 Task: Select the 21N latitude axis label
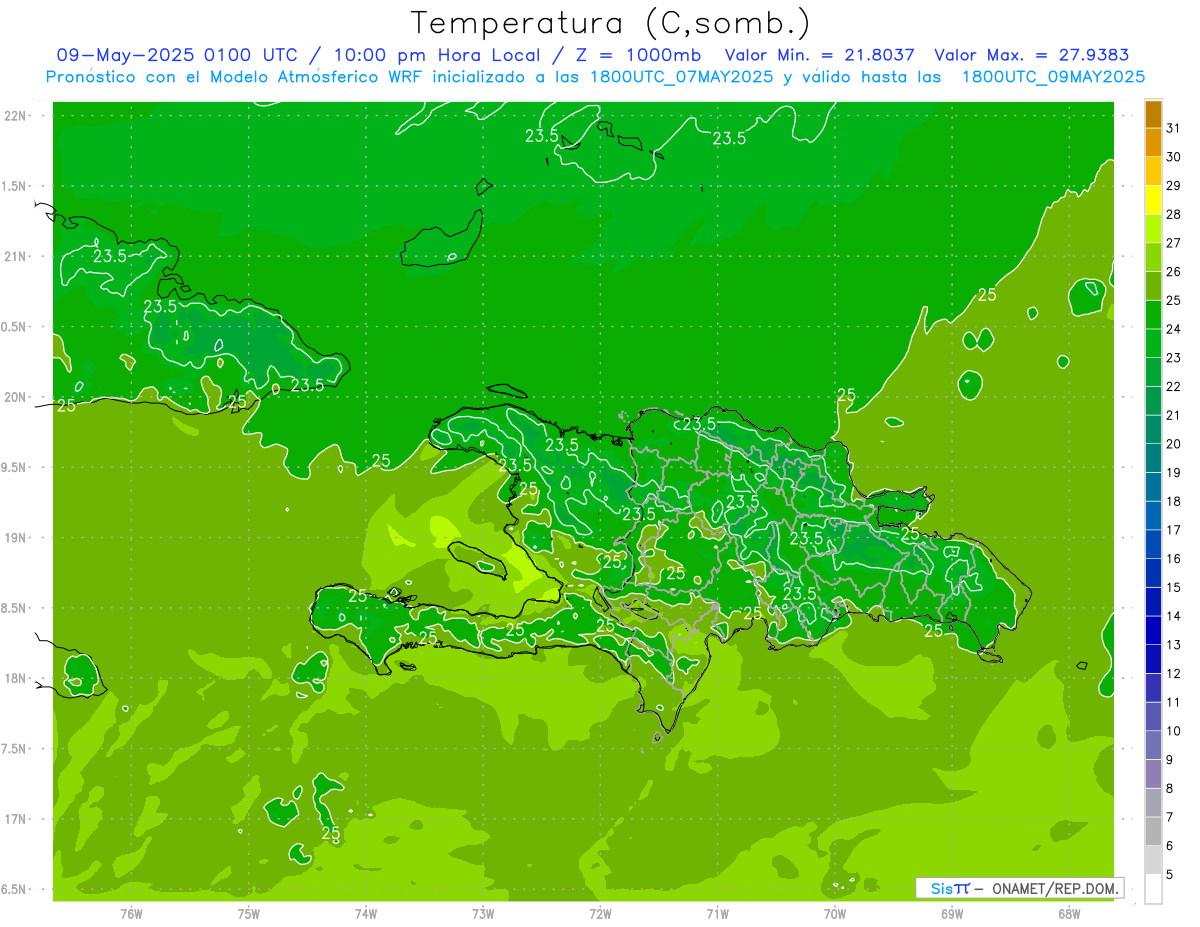16,256
